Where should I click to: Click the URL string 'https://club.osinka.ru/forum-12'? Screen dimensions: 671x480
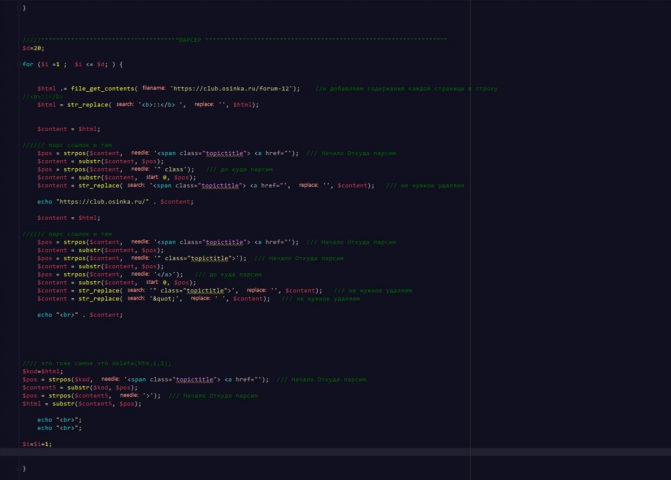coord(232,89)
